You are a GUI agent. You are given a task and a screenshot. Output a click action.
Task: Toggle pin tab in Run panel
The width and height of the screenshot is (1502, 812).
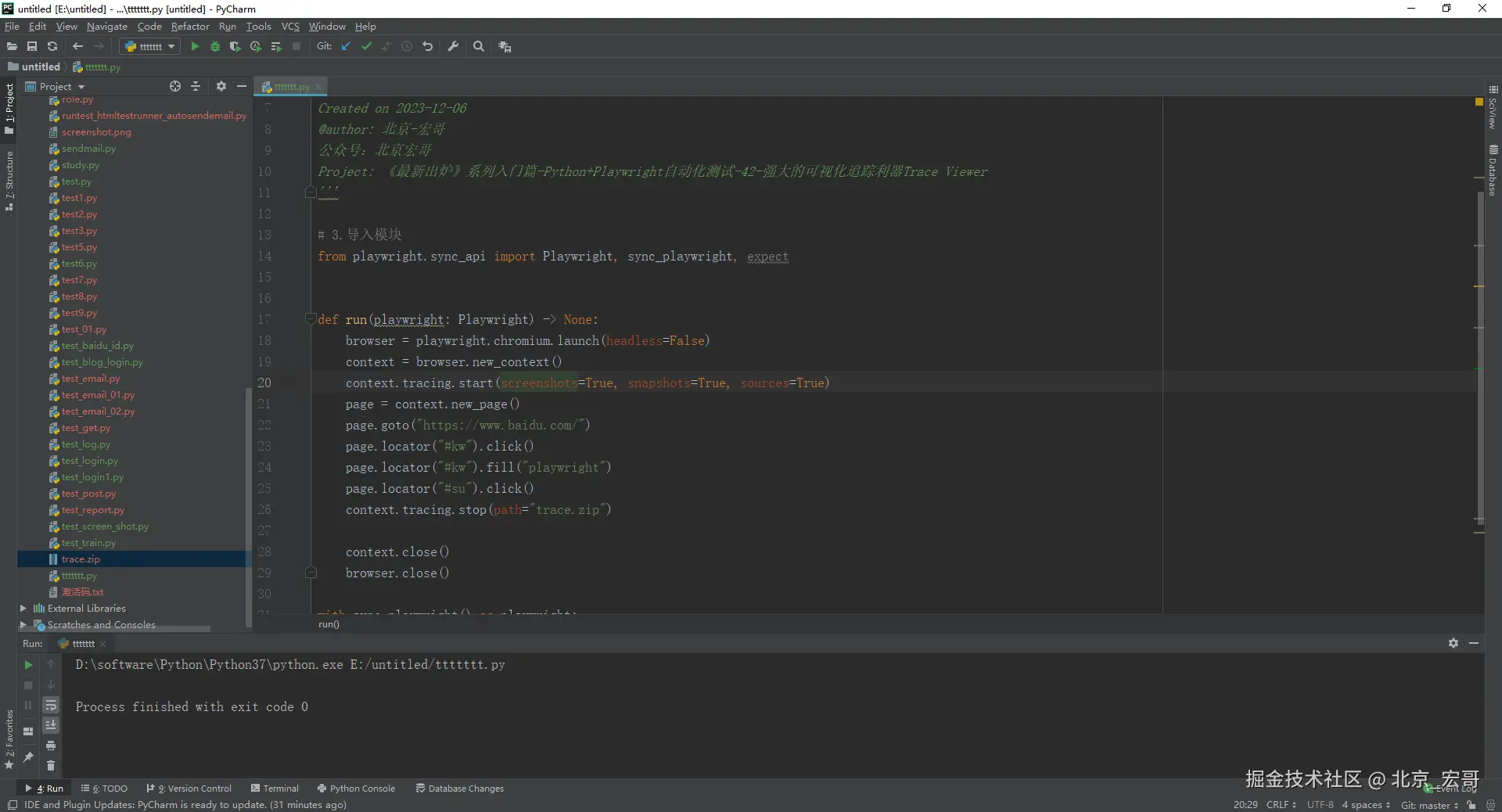tap(28, 757)
